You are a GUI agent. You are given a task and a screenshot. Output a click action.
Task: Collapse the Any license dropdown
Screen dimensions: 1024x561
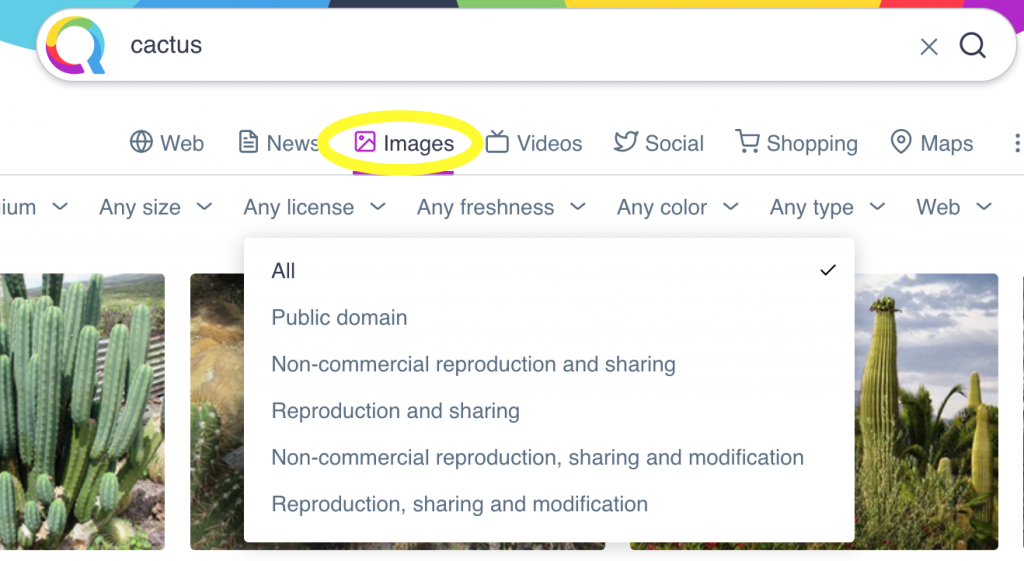click(x=314, y=207)
